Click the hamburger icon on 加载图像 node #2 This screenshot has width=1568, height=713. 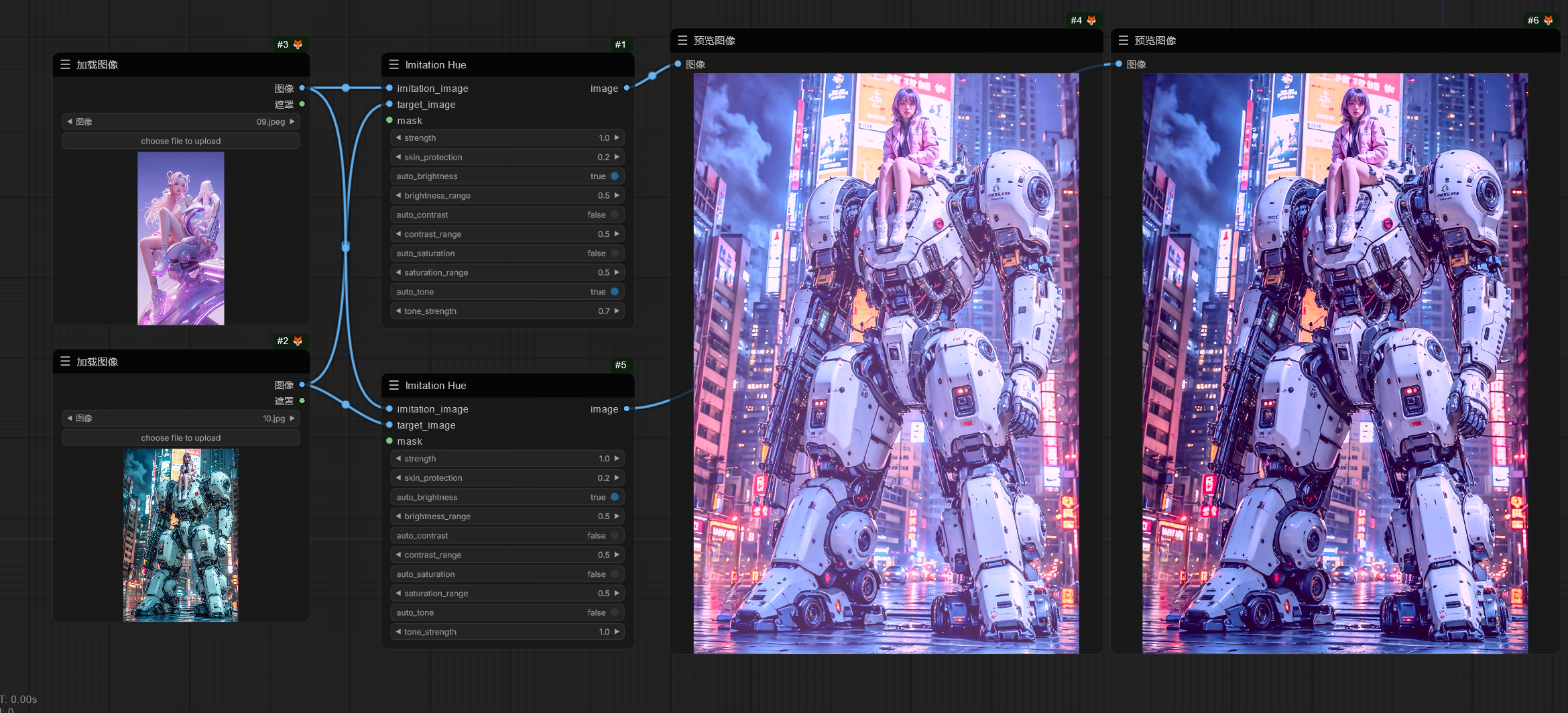point(66,362)
